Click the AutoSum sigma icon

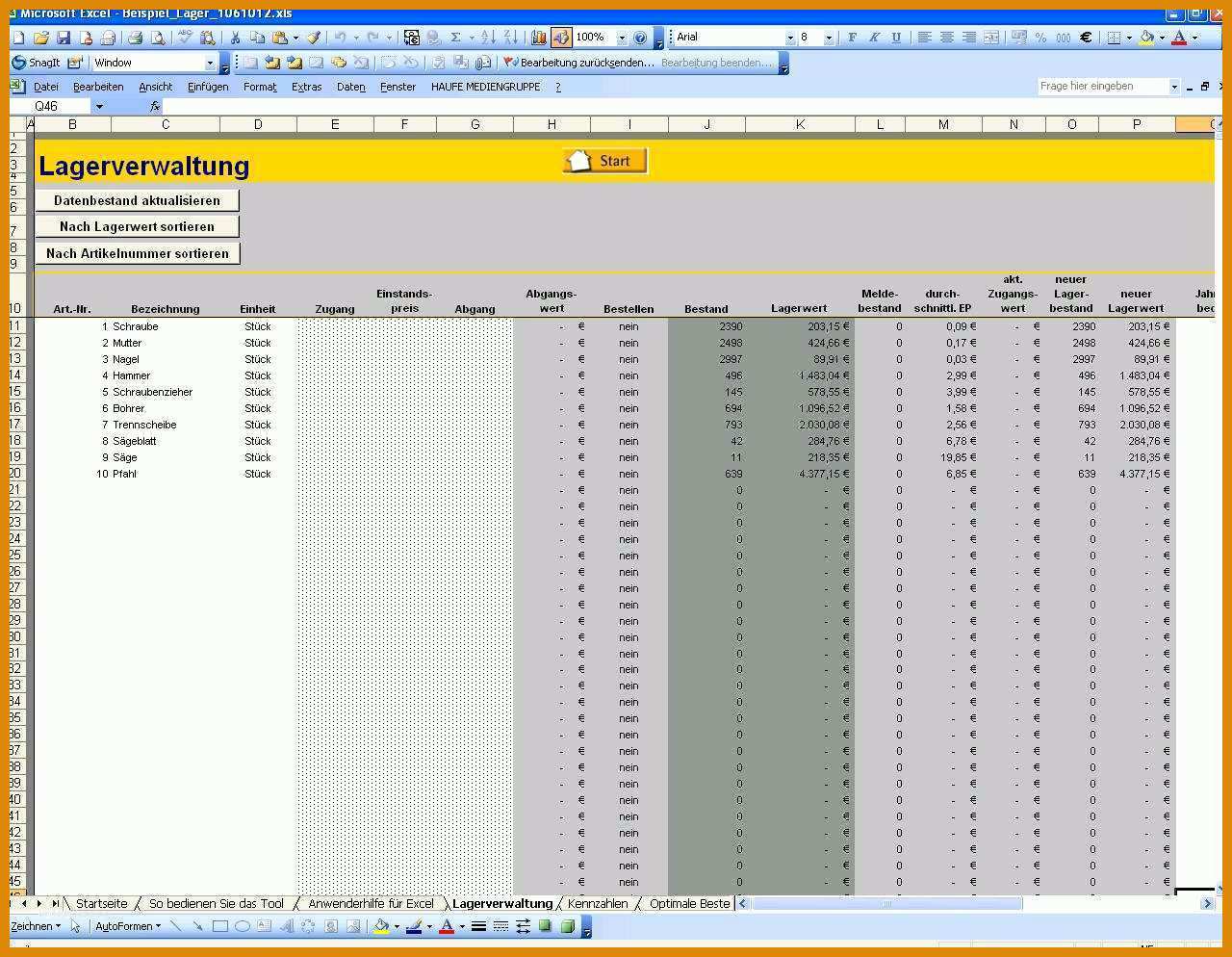pos(456,38)
